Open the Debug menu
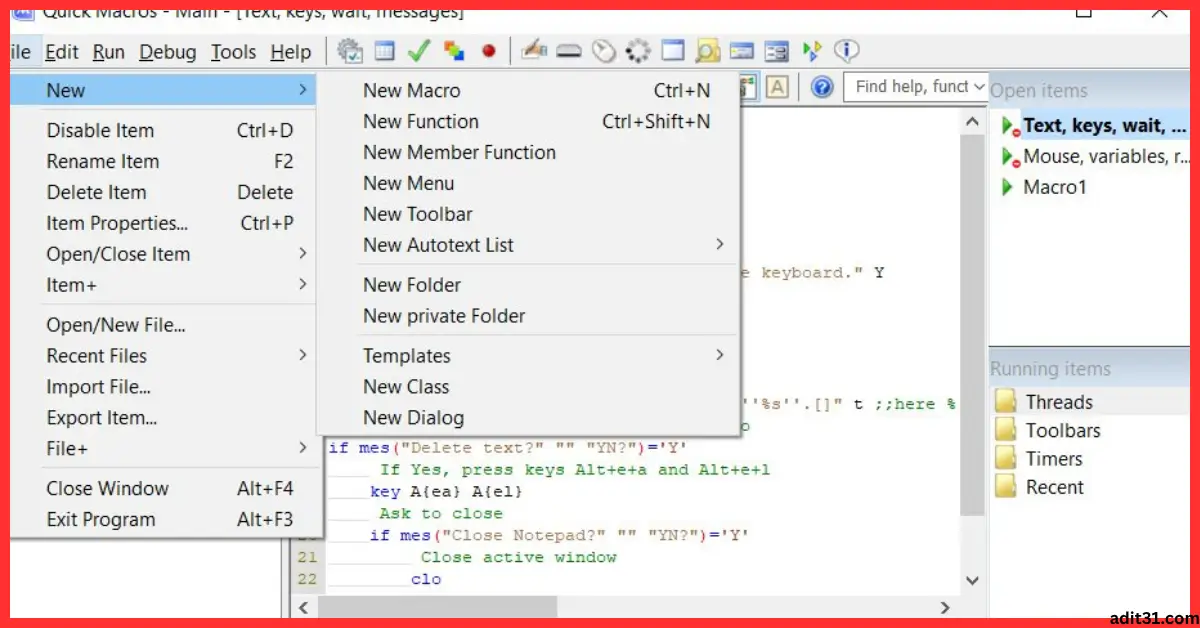Image resolution: width=1200 pixels, height=628 pixels. click(168, 52)
